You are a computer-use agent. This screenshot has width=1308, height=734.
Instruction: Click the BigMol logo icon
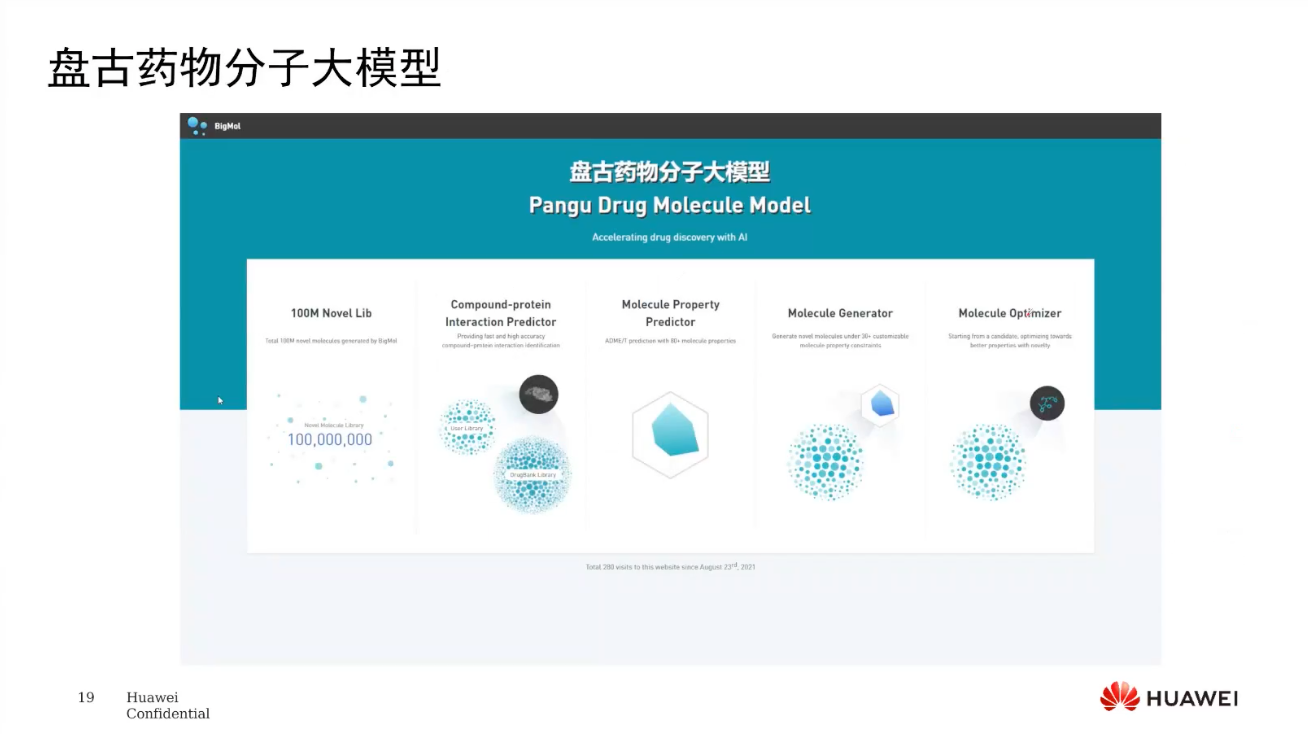pyautogui.click(x=197, y=125)
